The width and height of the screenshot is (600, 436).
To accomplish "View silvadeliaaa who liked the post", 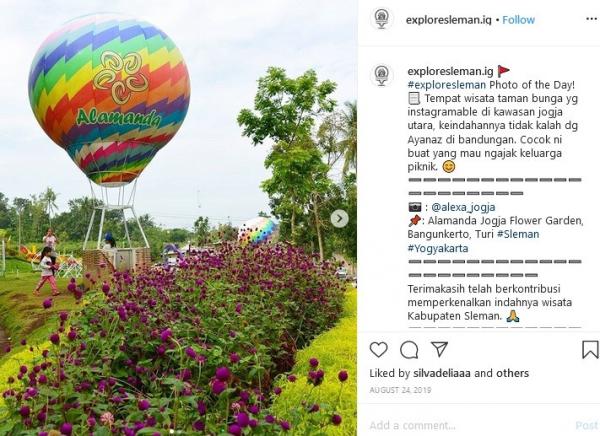I will [x=442, y=373].
